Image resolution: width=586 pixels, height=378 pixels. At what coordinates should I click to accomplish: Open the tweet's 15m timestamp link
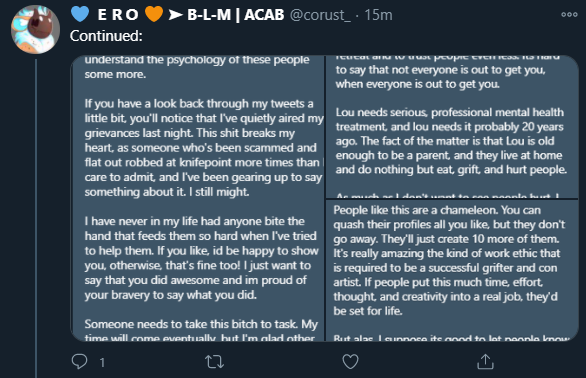(x=378, y=15)
